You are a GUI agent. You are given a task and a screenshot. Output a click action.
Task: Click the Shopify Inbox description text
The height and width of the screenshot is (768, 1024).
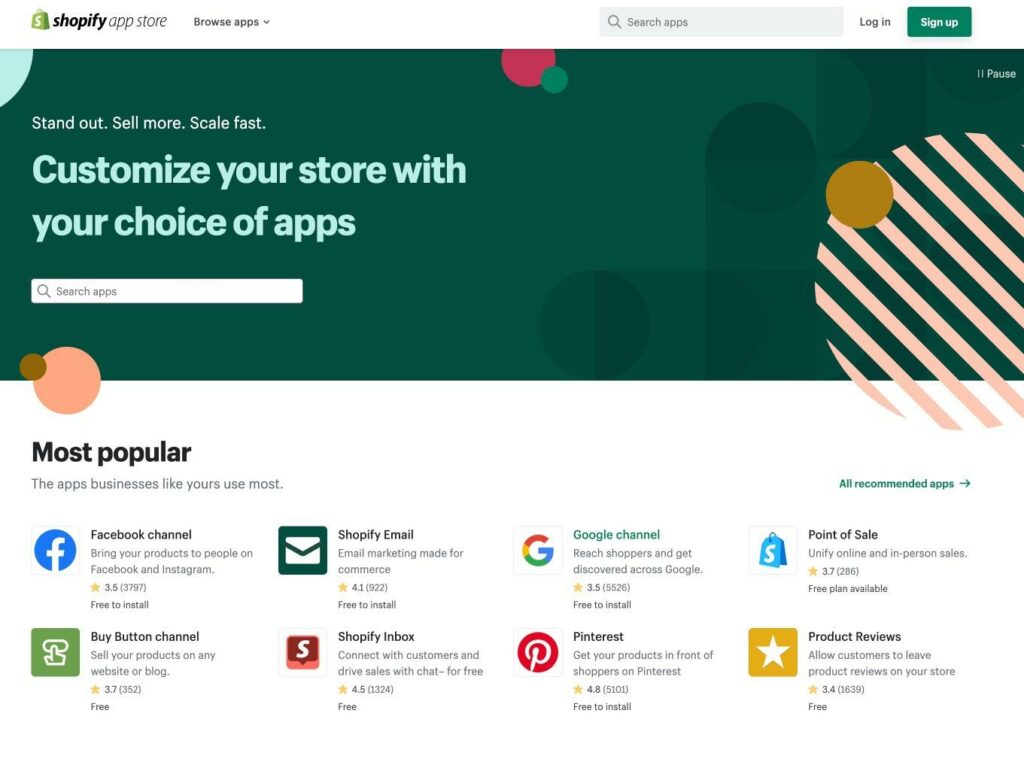click(410, 663)
